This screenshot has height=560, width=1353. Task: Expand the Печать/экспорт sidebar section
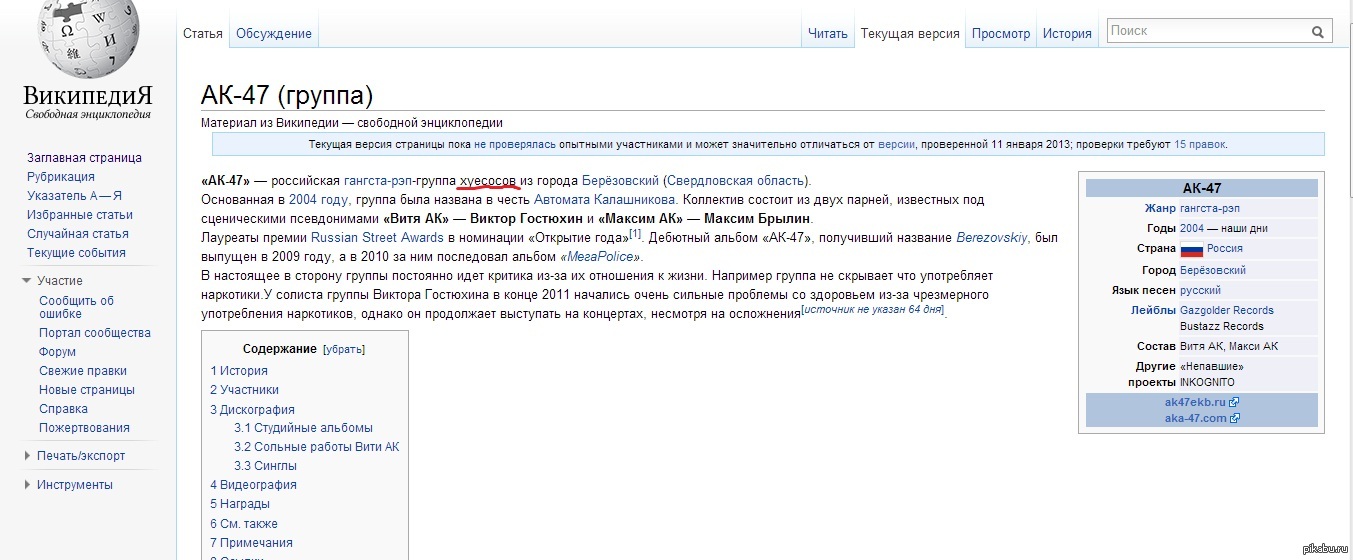tap(27, 456)
